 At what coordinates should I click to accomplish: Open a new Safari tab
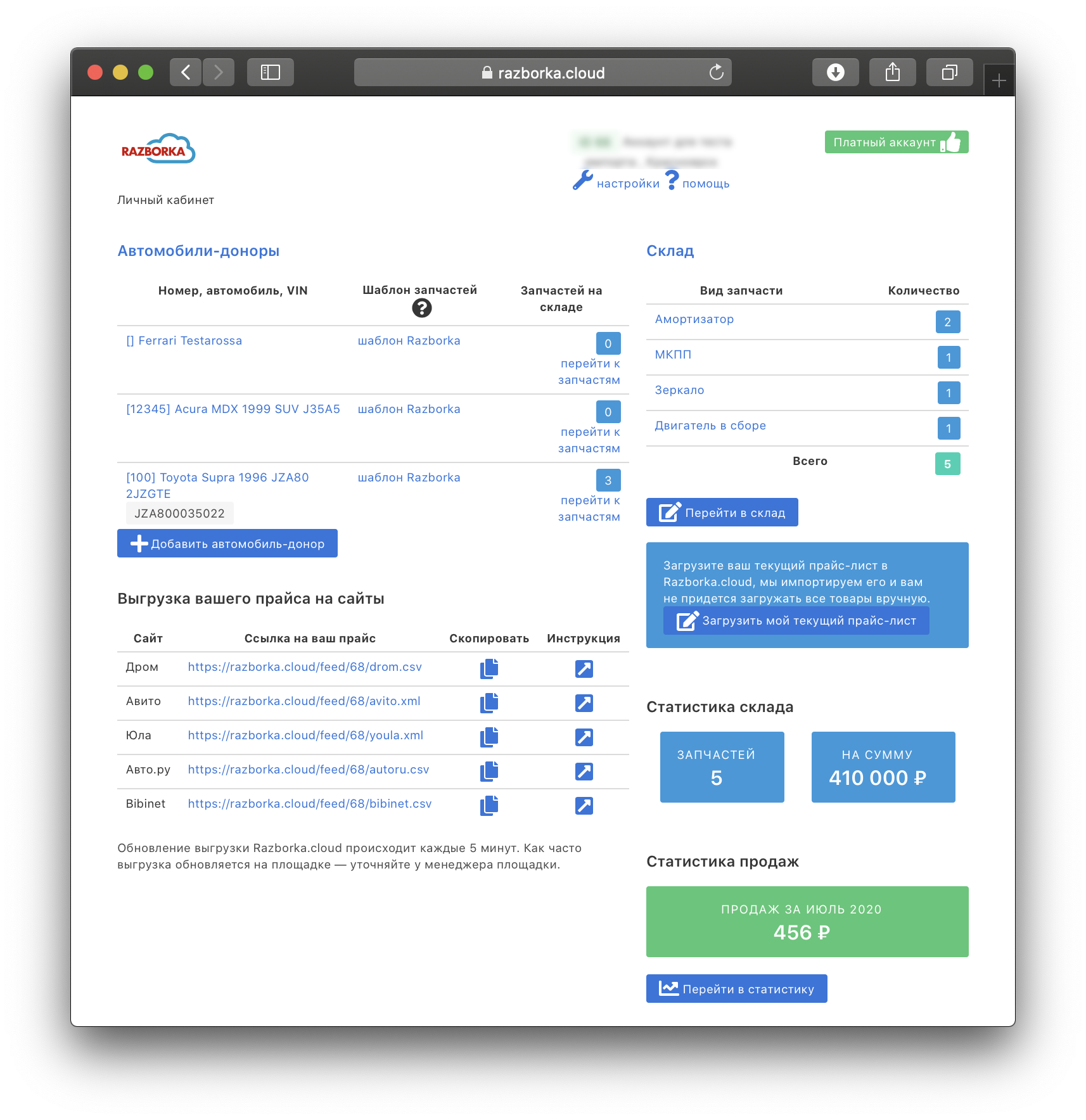(999, 80)
